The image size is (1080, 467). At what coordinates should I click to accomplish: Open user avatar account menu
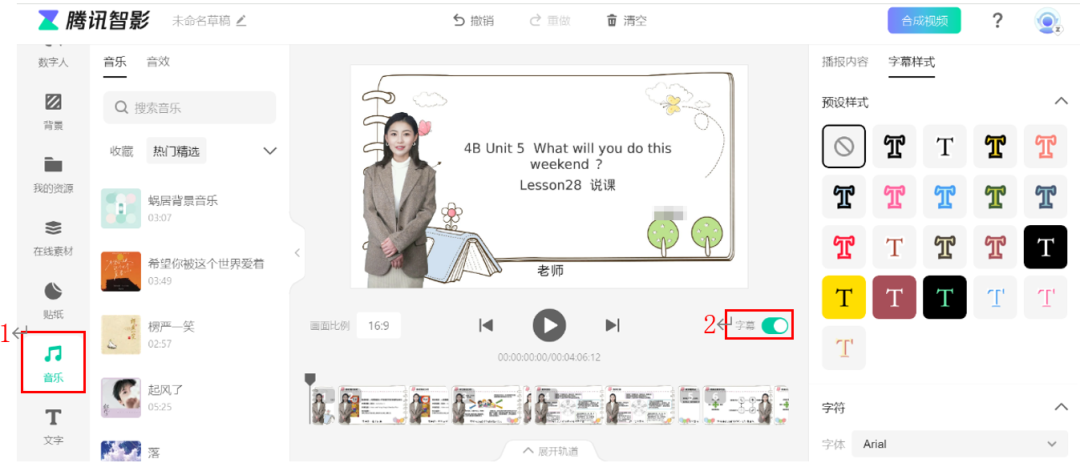[x=1047, y=21]
